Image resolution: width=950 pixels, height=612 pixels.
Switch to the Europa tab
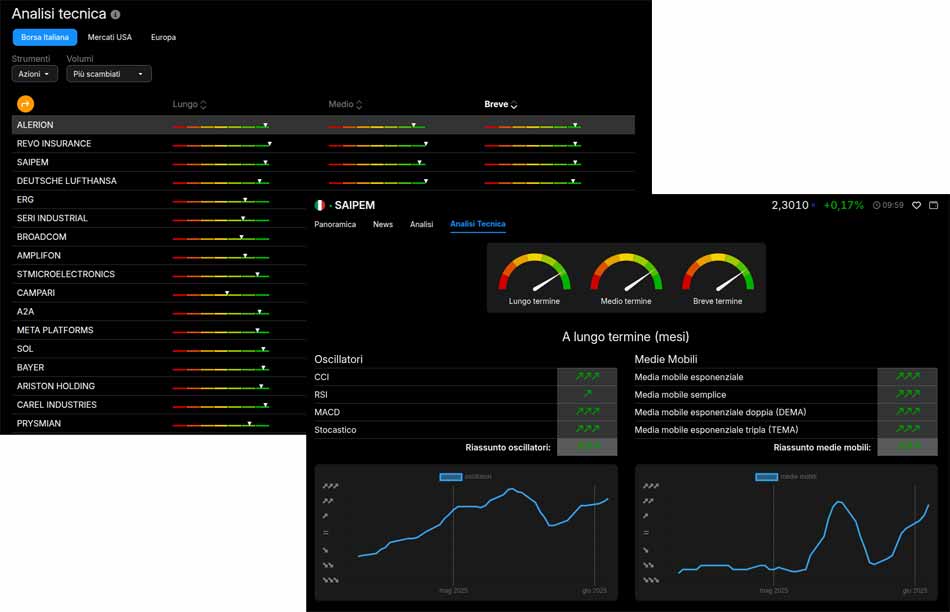164,37
